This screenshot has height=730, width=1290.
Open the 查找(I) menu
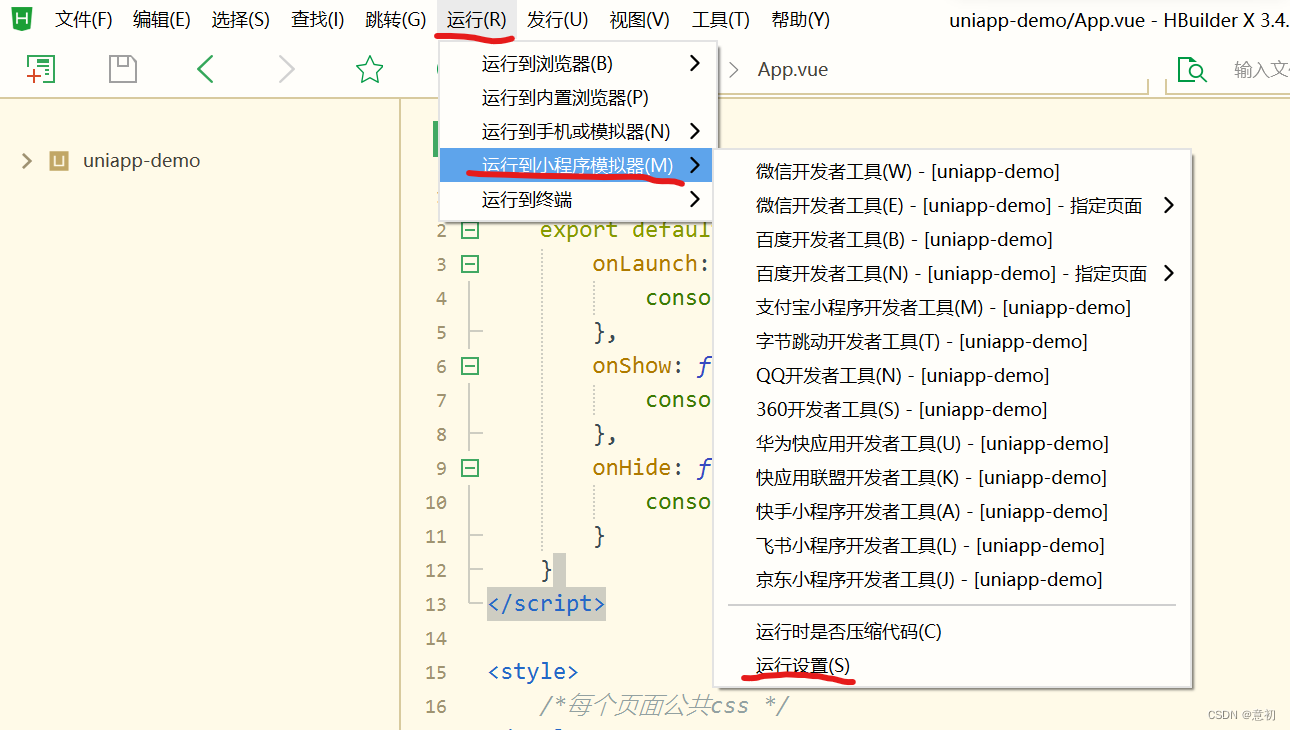[317, 20]
